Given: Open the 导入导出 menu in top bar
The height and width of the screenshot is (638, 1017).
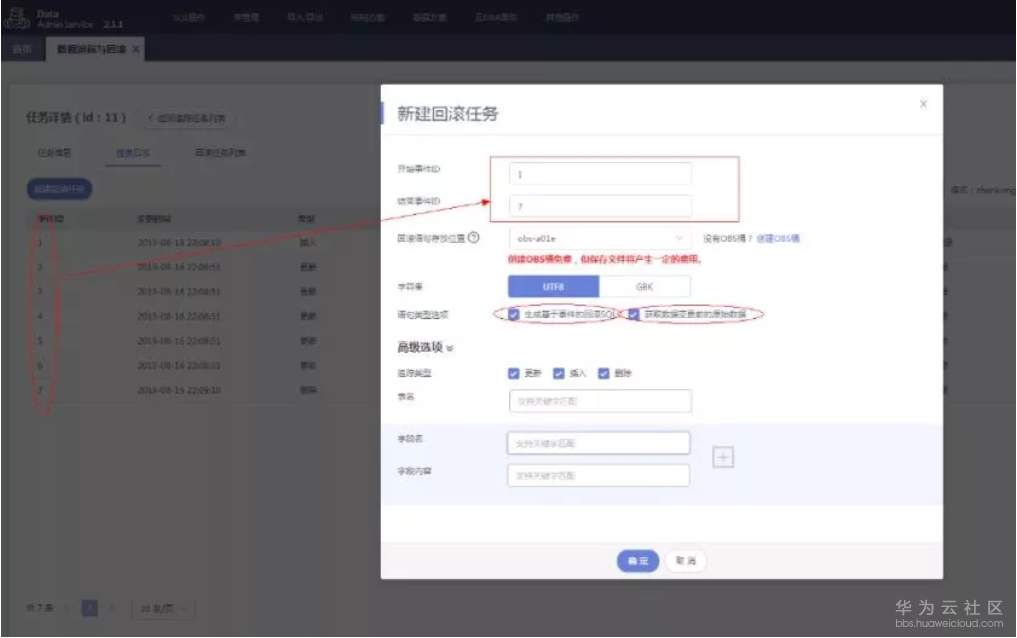Looking at the screenshot, I should tap(305, 18).
